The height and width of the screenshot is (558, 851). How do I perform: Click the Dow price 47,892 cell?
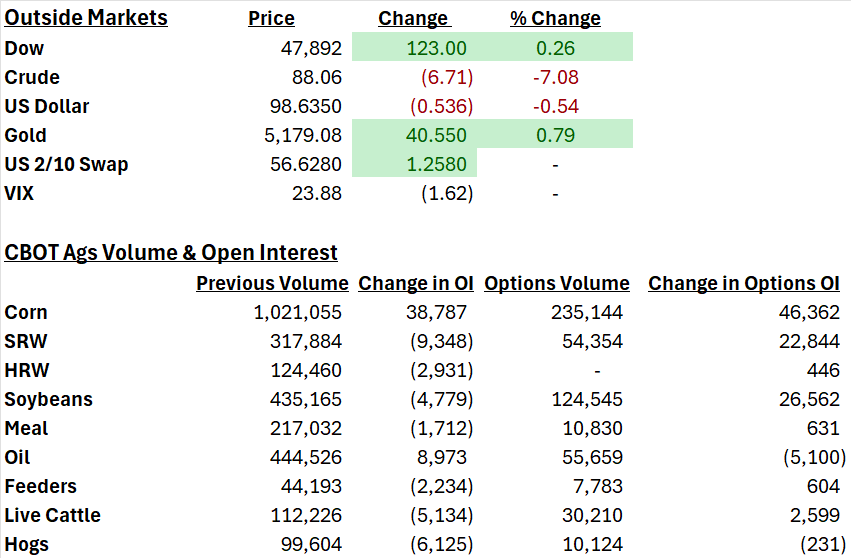[x=311, y=48]
